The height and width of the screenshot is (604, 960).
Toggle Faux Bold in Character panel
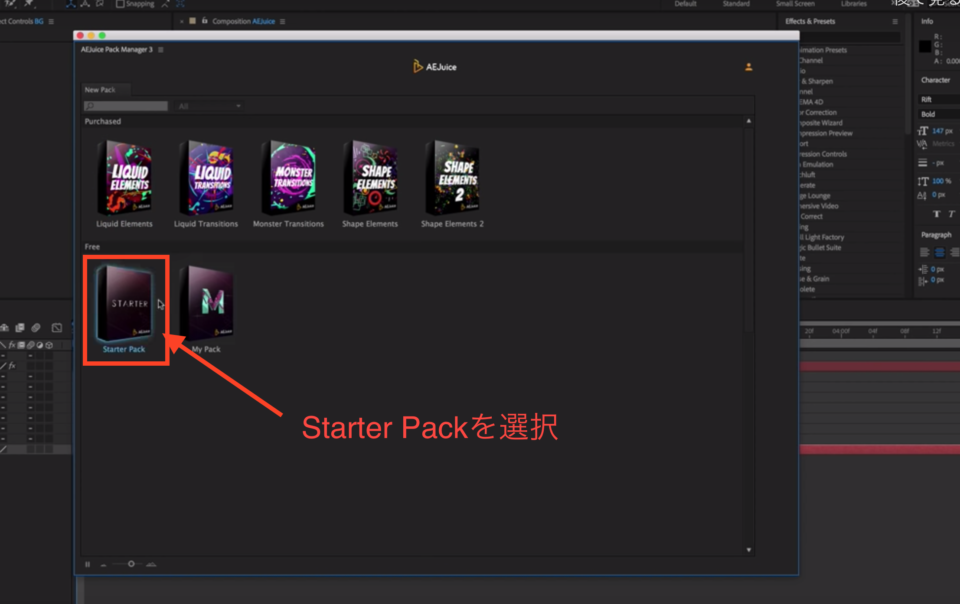(x=936, y=214)
